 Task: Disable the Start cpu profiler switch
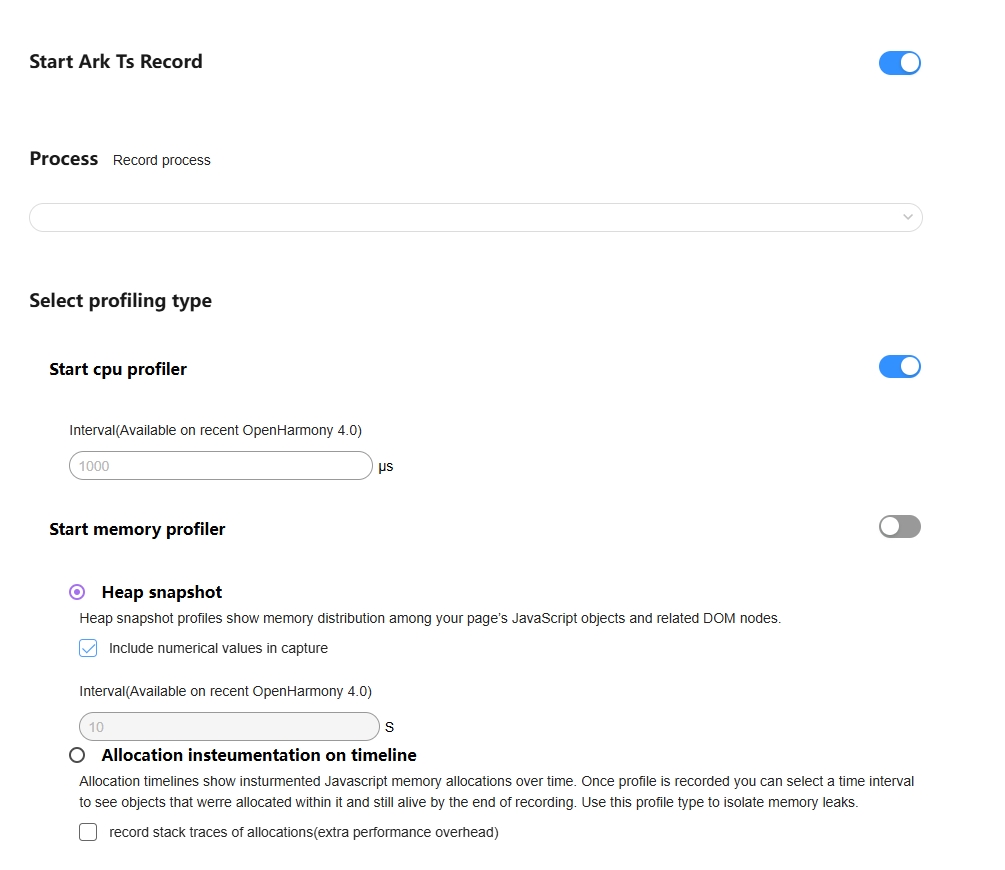(899, 366)
